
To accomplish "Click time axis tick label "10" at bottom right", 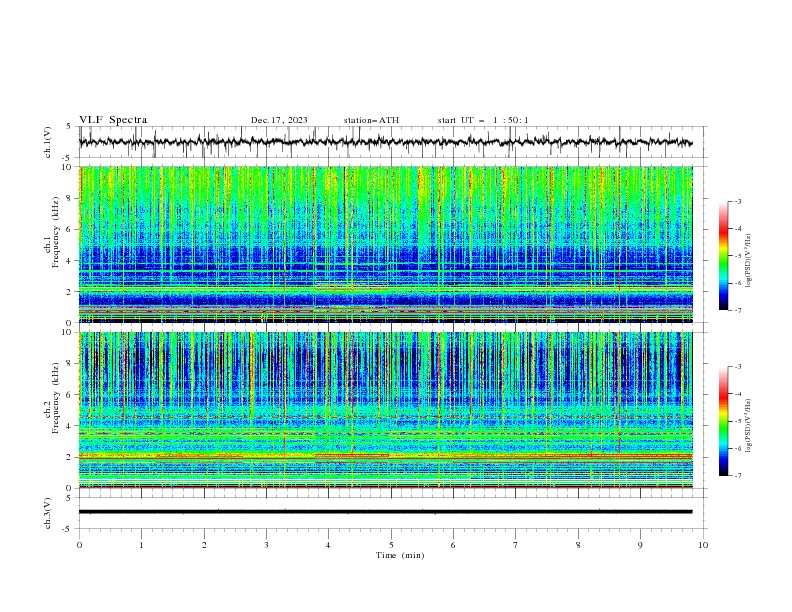I will click(x=703, y=545).
